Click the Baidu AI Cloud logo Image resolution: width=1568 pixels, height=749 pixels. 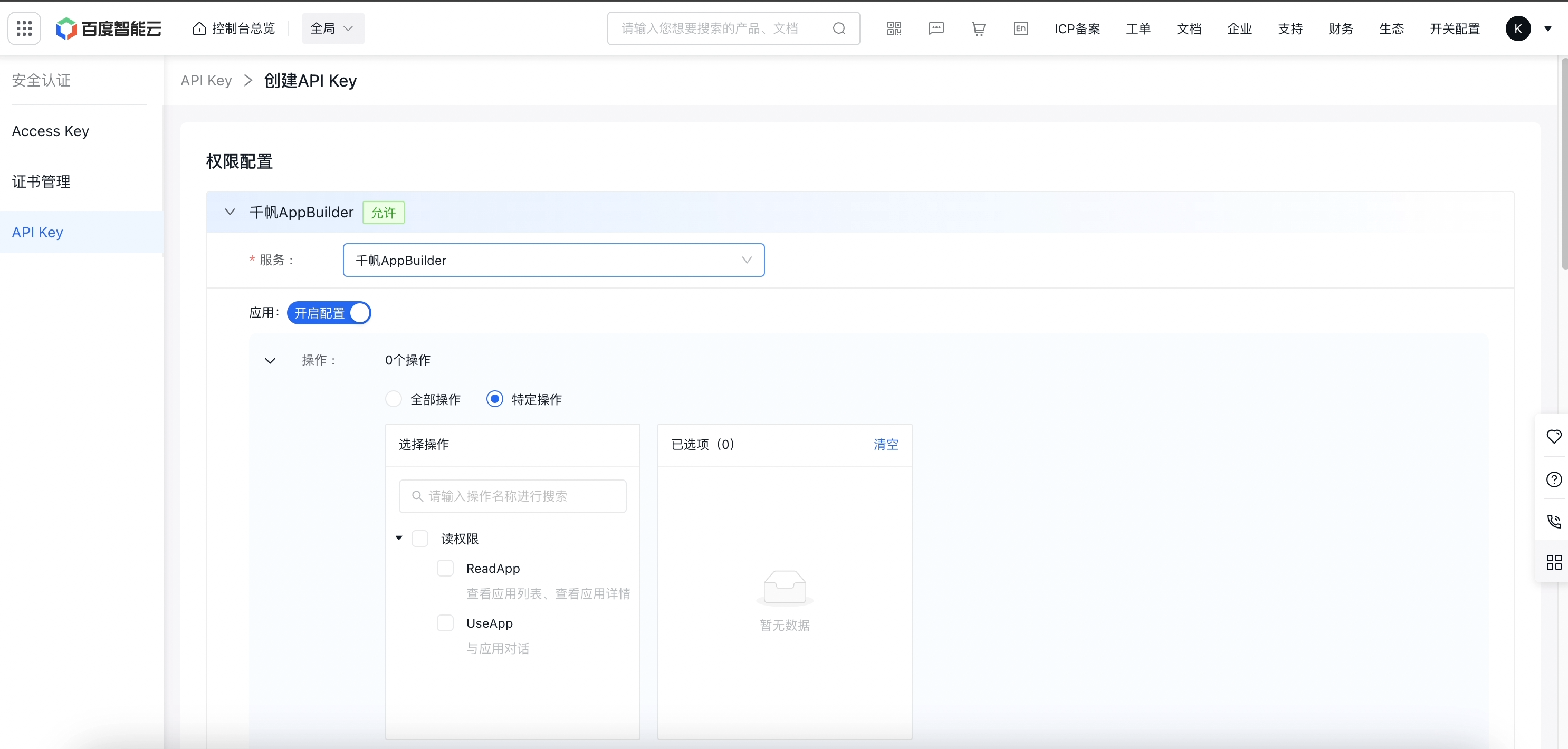(x=108, y=28)
